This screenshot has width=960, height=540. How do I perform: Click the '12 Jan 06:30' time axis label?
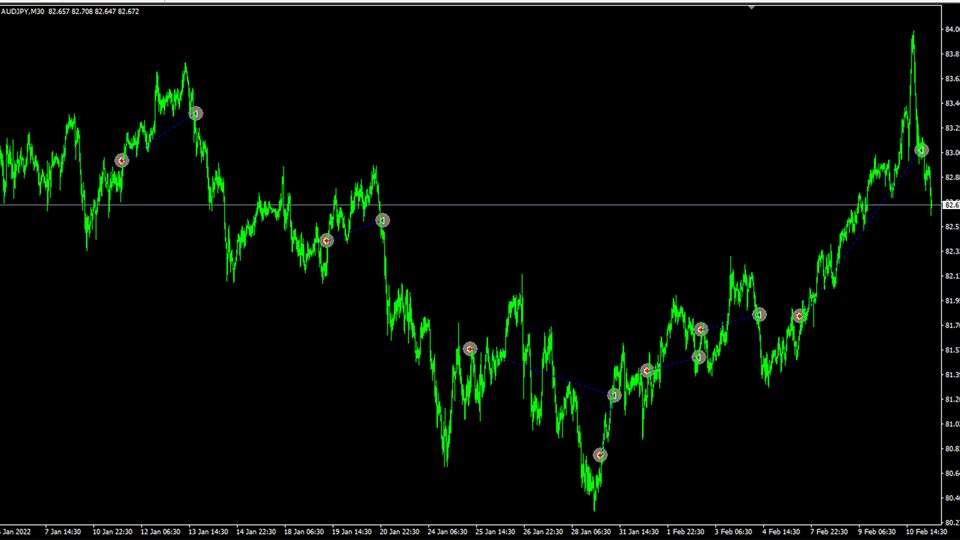[x=160, y=532]
